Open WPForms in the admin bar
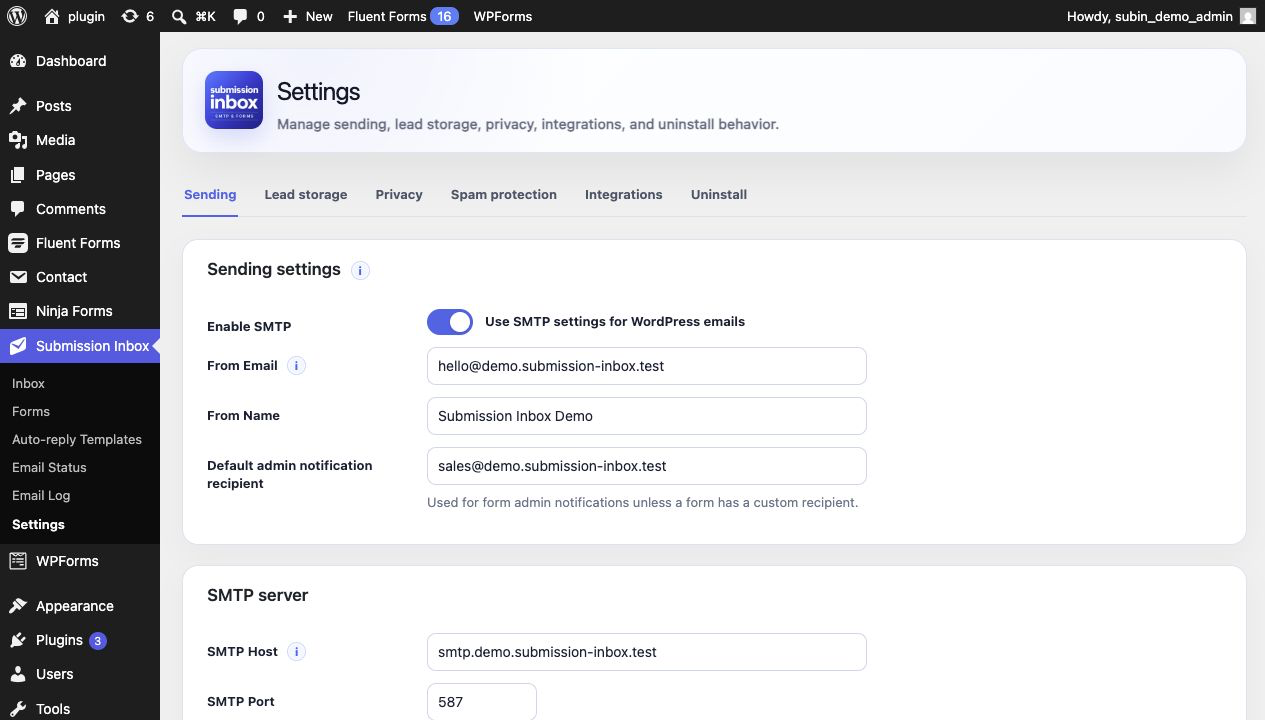This screenshot has width=1265, height=720. tap(503, 16)
